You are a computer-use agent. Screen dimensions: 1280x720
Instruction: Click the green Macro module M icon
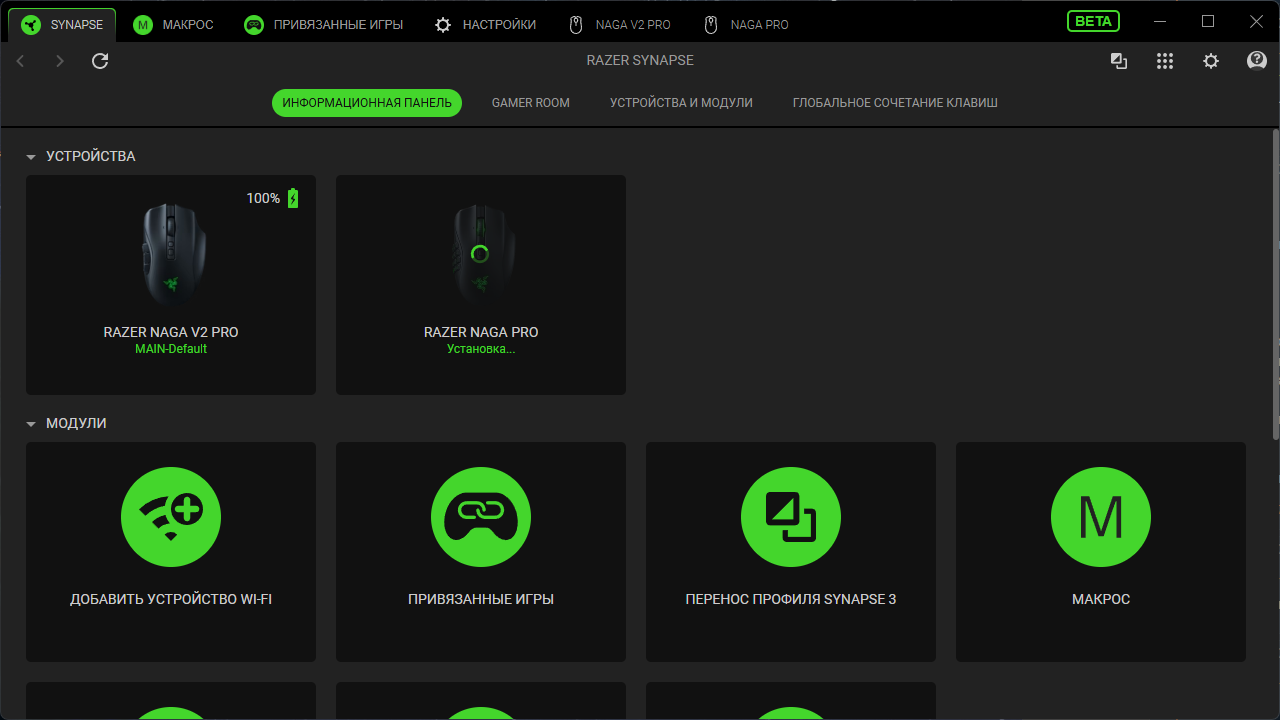coord(1101,518)
